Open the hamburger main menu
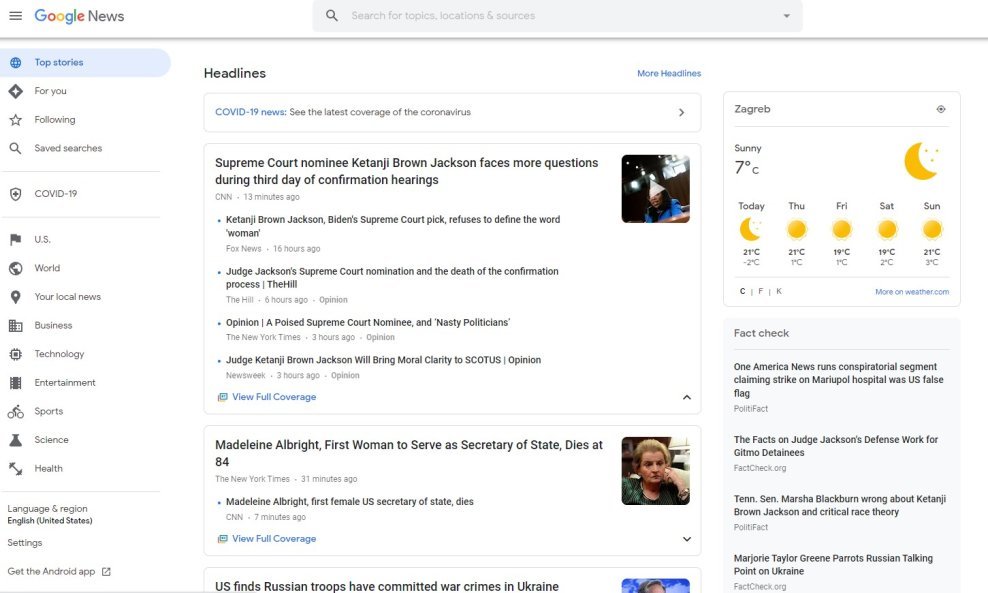The image size is (988, 593). [16, 16]
